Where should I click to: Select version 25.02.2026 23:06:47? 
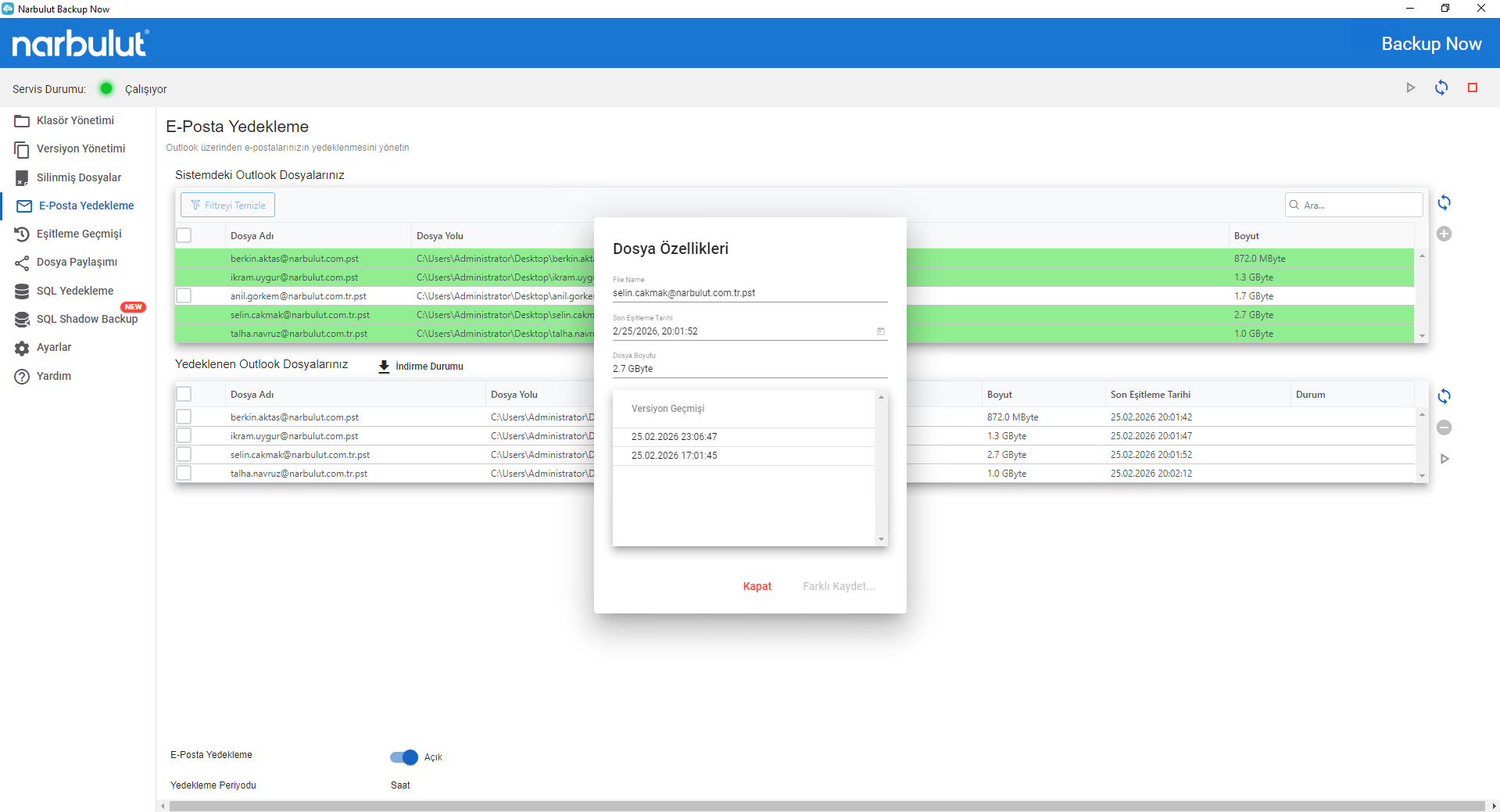coord(674,437)
